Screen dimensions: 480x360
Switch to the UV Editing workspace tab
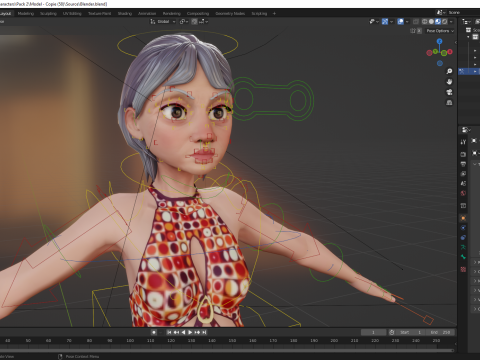point(72,14)
